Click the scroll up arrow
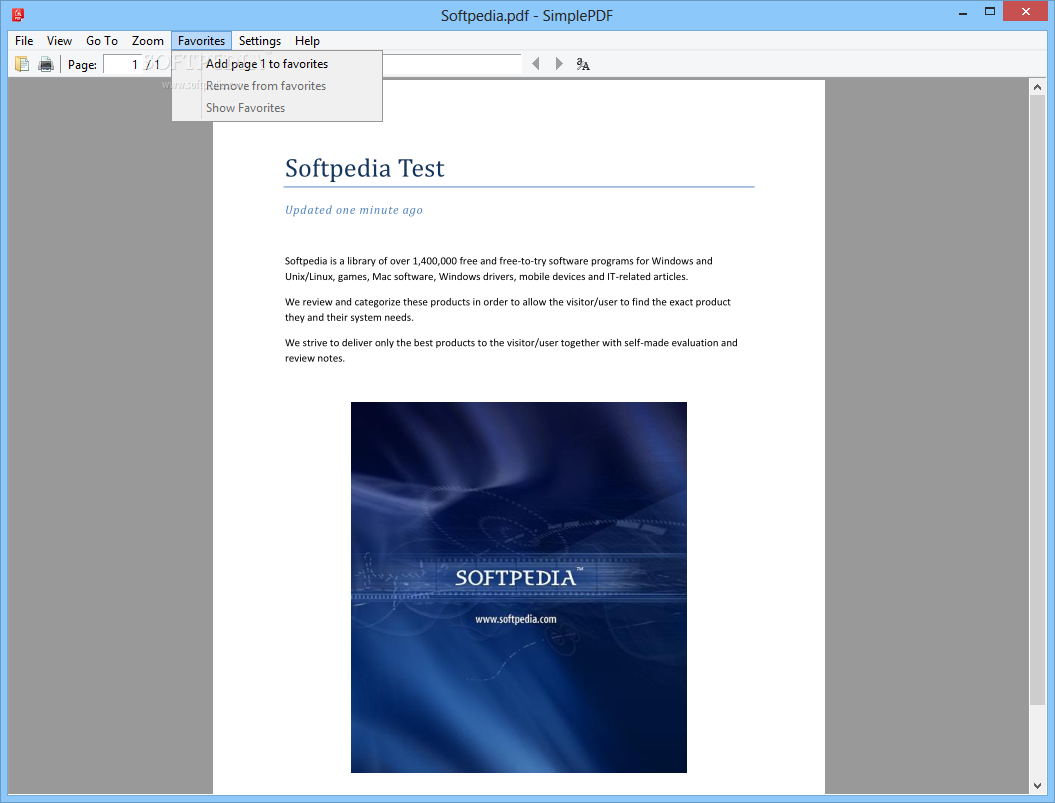1055x803 pixels. coord(1037,86)
